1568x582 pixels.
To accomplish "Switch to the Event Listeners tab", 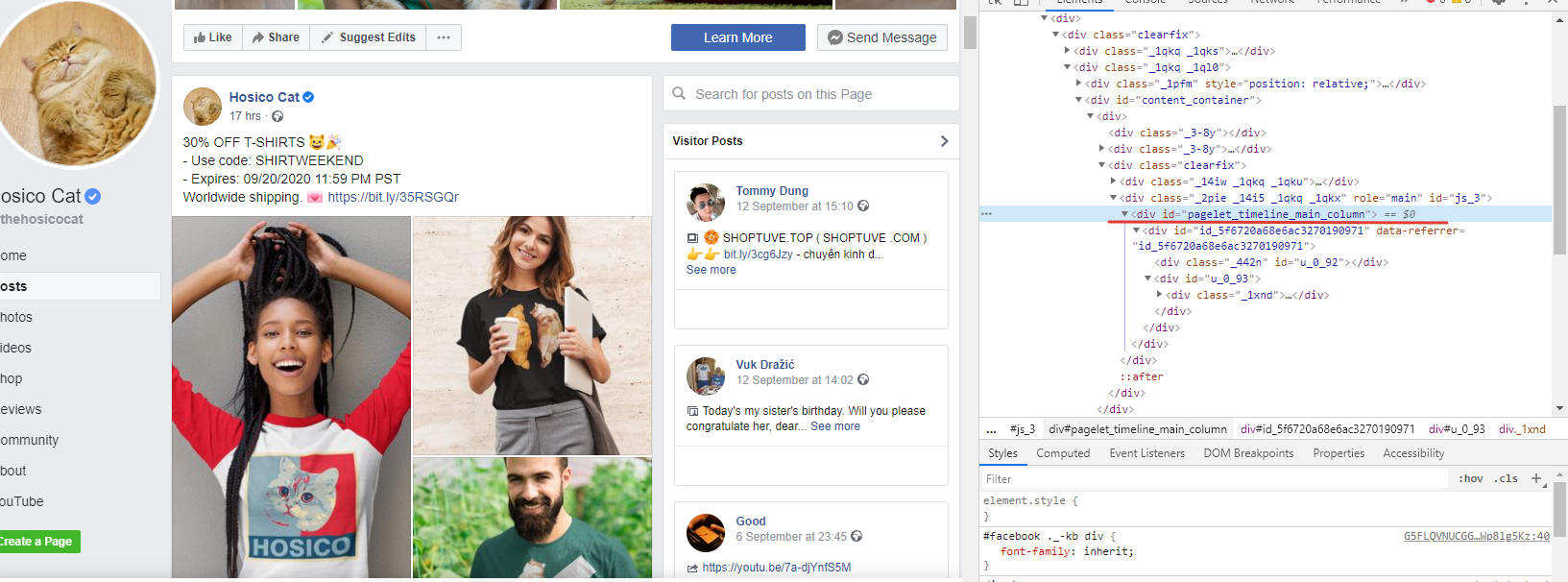I will (1146, 453).
